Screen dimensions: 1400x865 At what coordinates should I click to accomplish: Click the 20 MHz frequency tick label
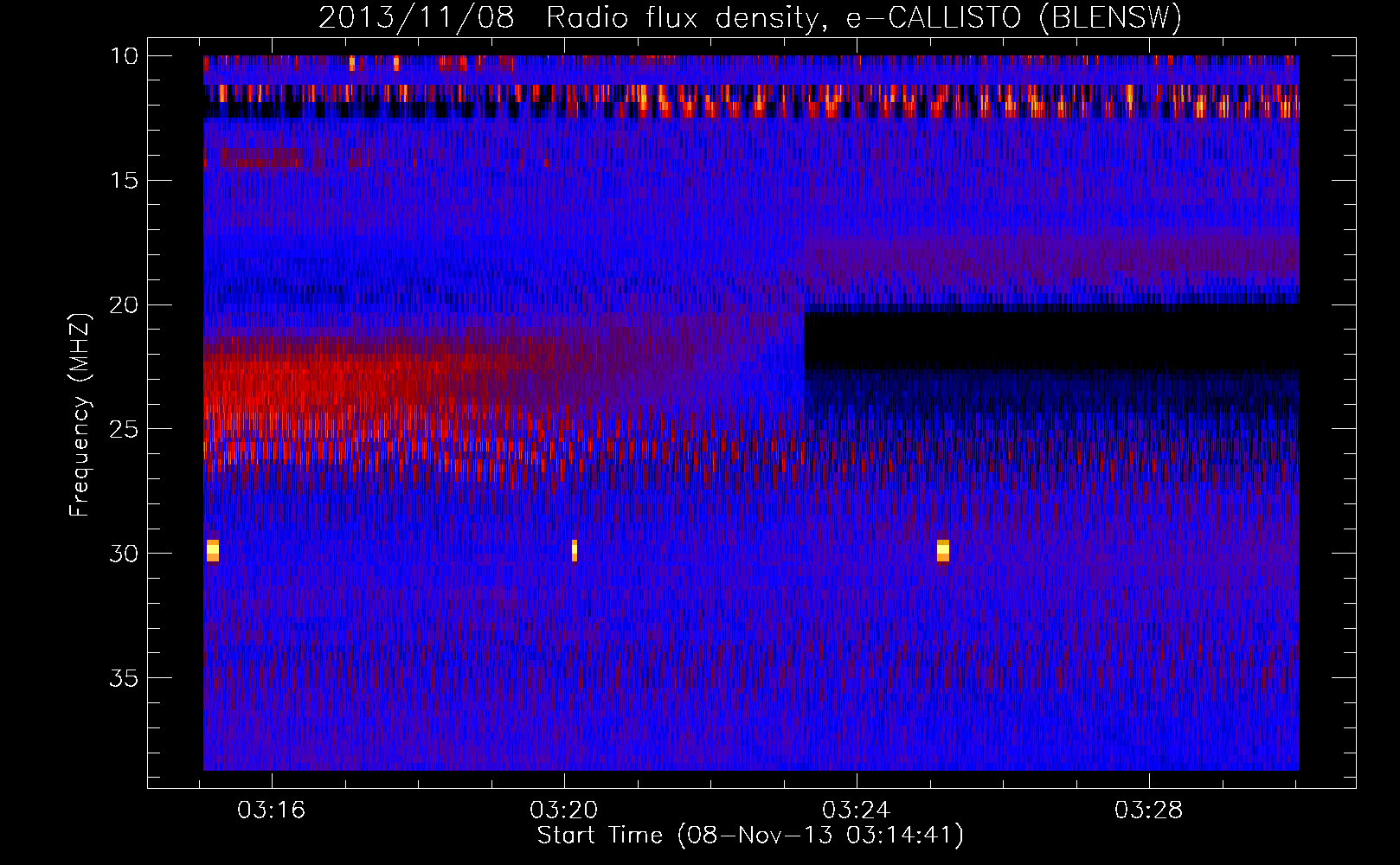pyautogui.click(x=124, y=304)
